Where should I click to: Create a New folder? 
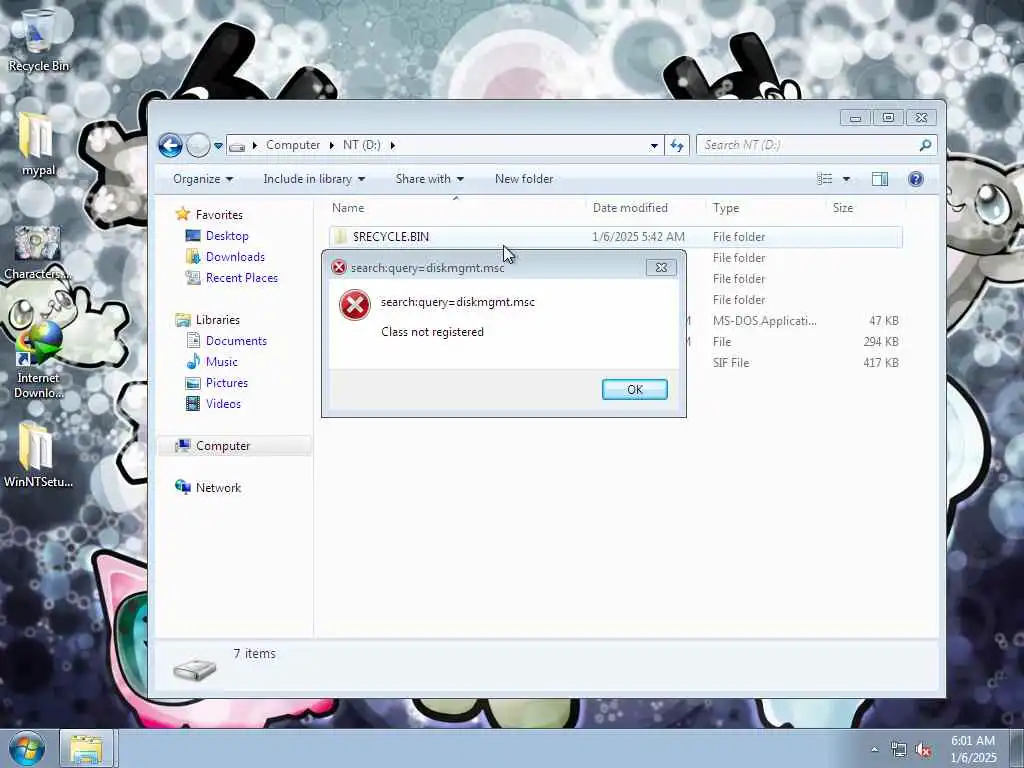524,179
